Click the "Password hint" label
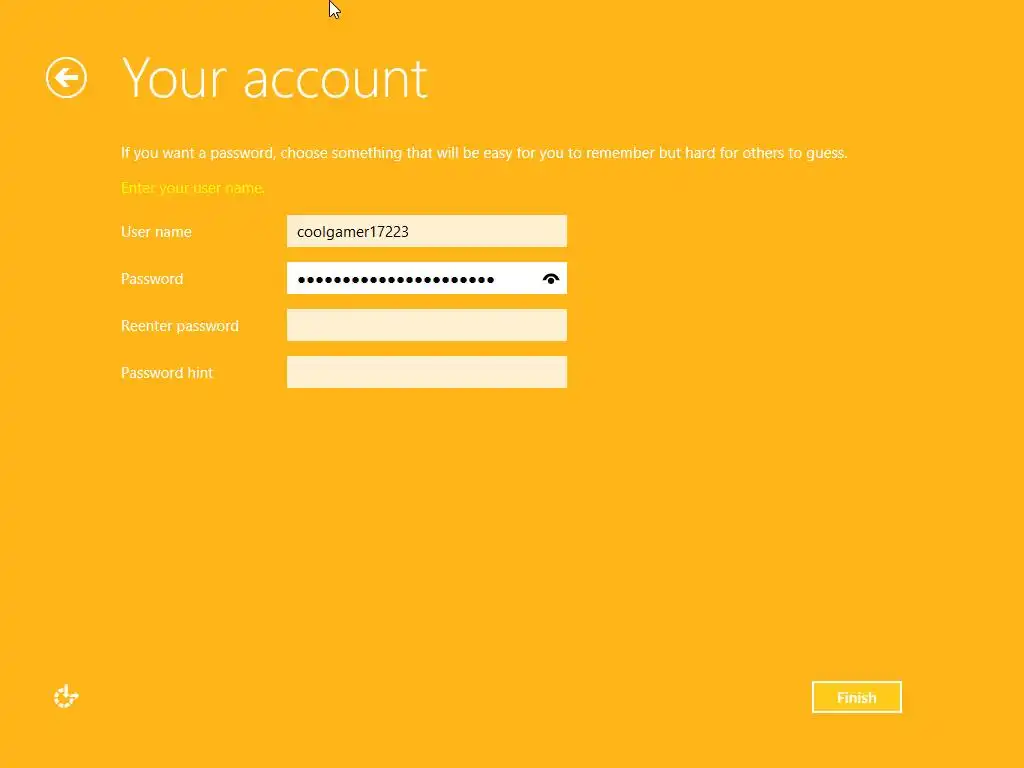Viewport: 1024px width, 768px height. tap(167, 373)
